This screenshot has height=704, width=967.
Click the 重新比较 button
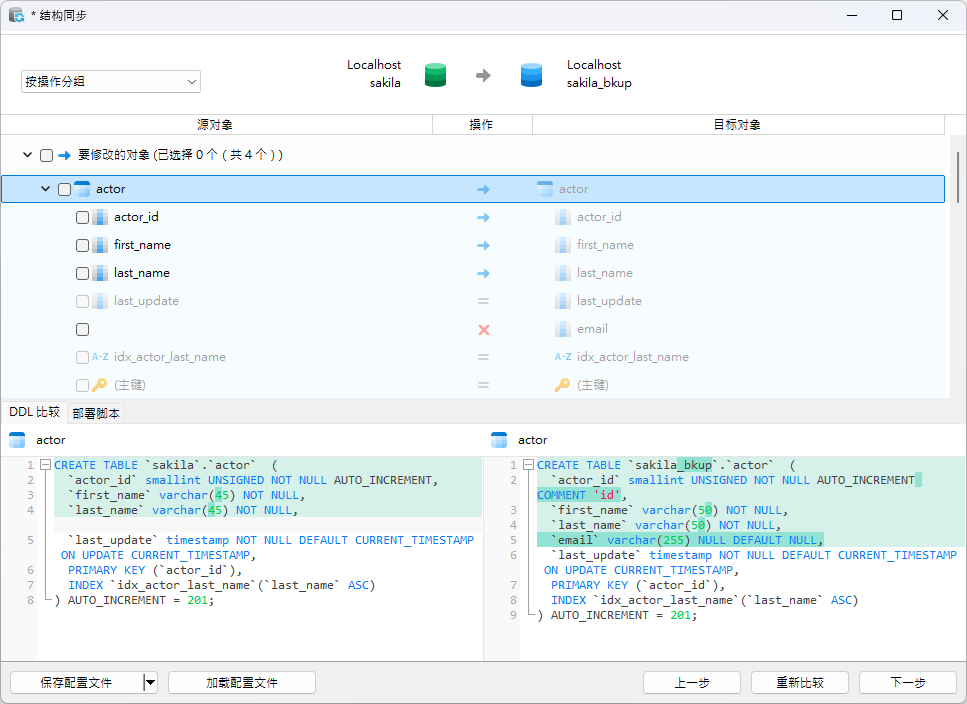pyautogui.click(x=799, y=682)
